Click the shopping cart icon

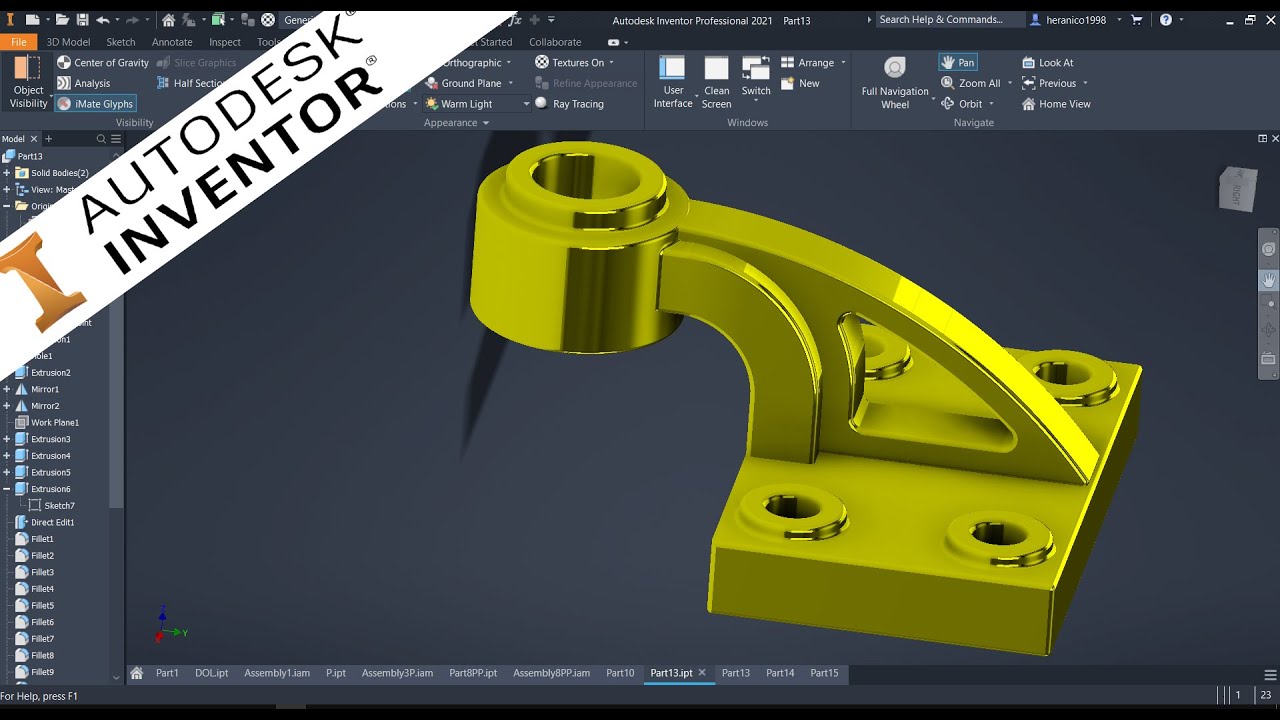click(x=1137, y=20)
